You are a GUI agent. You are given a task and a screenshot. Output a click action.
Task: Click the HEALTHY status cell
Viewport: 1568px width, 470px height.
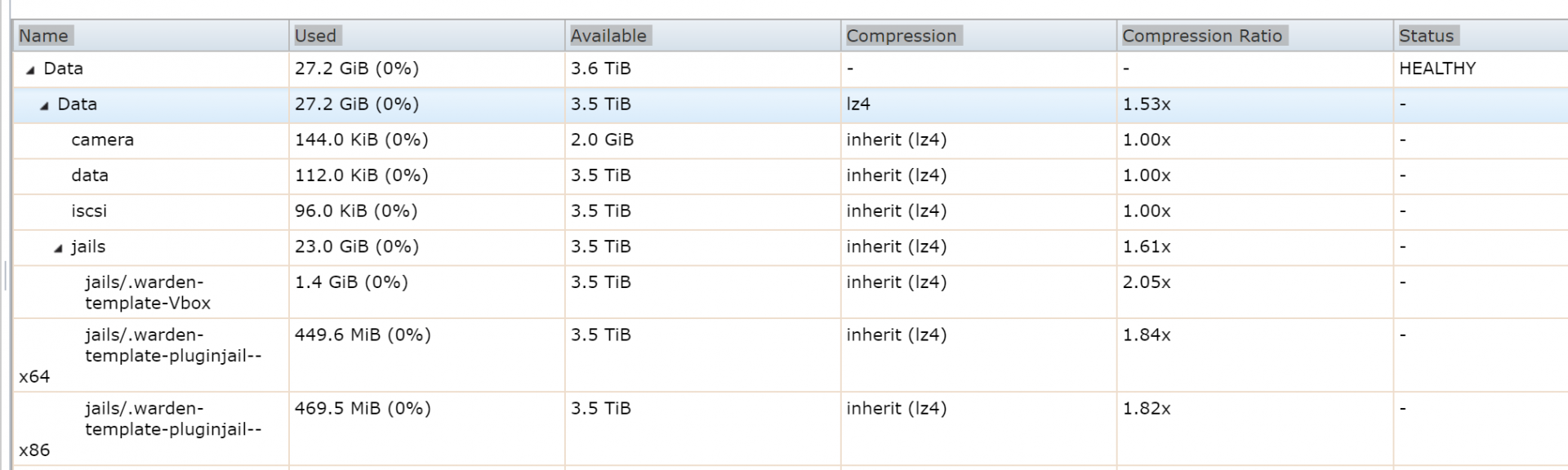[x=1437, y=69]
